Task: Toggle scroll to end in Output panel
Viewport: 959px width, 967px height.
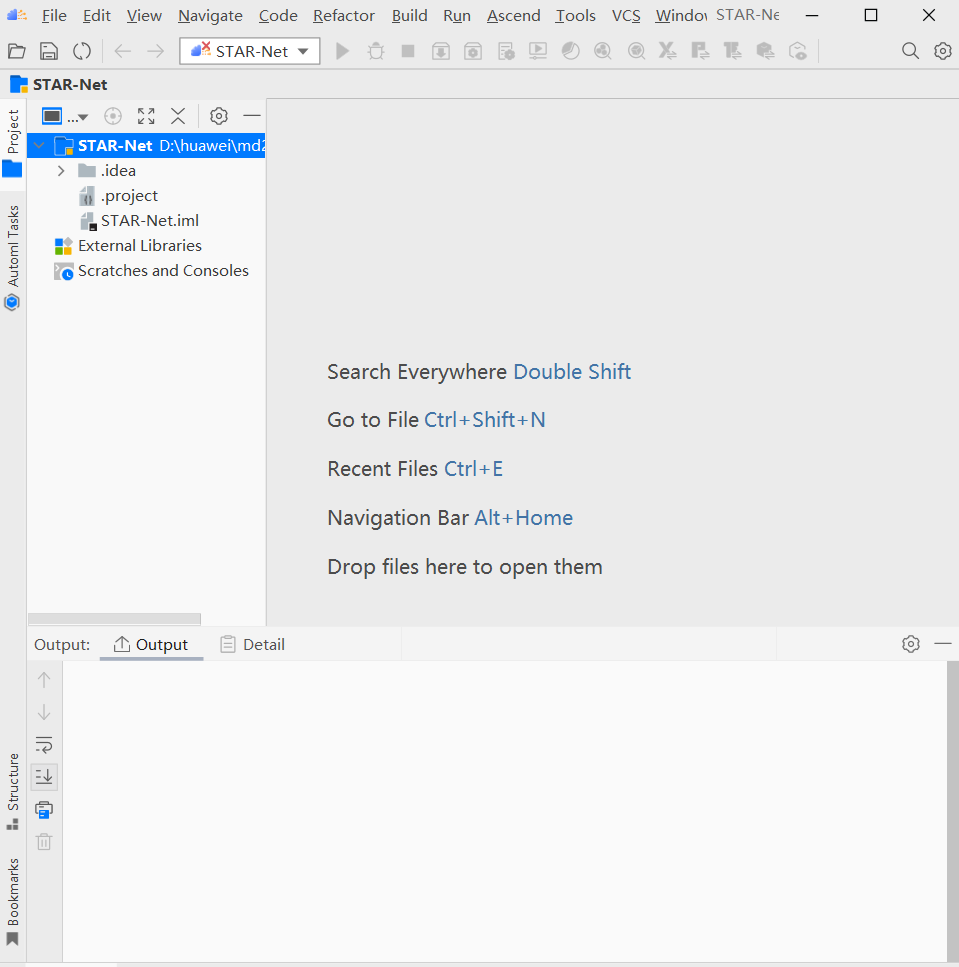Action: [x=44, y=776]
